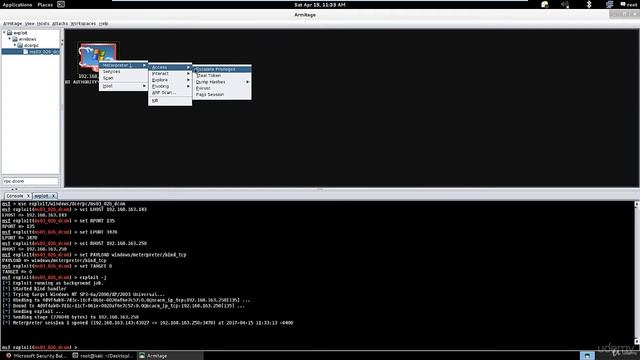Expand the Explore submenu arrow
The image size is (640, 360).
point(189,80)
